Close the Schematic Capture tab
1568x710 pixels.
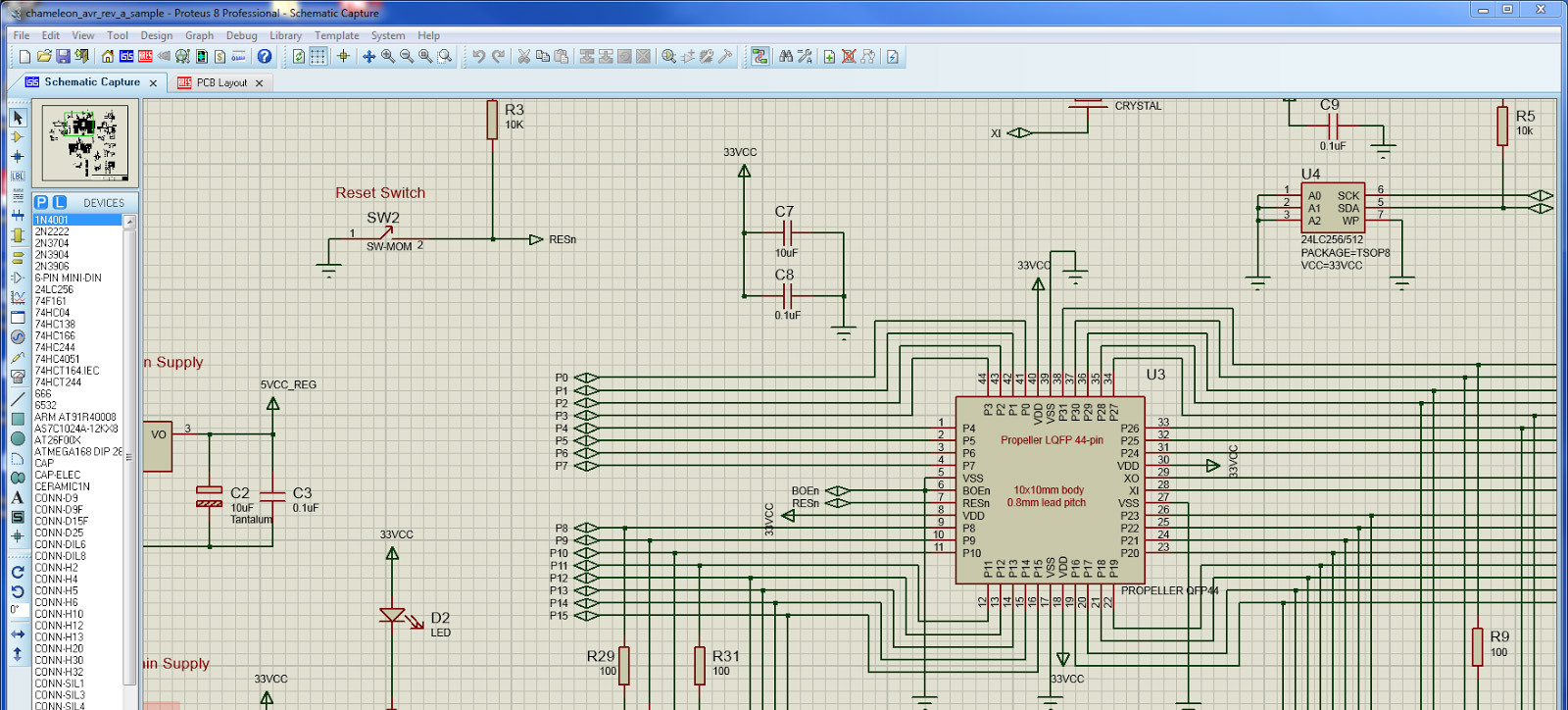click(x=153, y=83)
